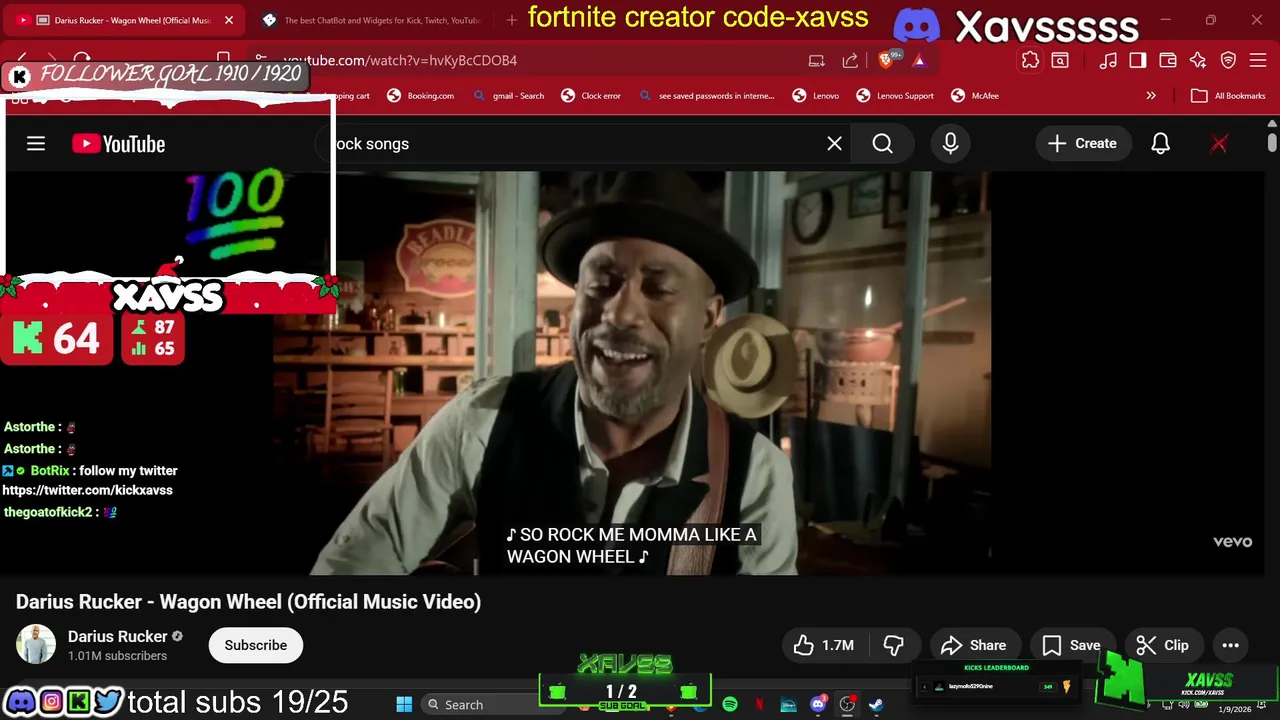Screen dimensions: 1280x720
Task: Open Brave VPN shield icon
Action: [x=1229, y=61]
